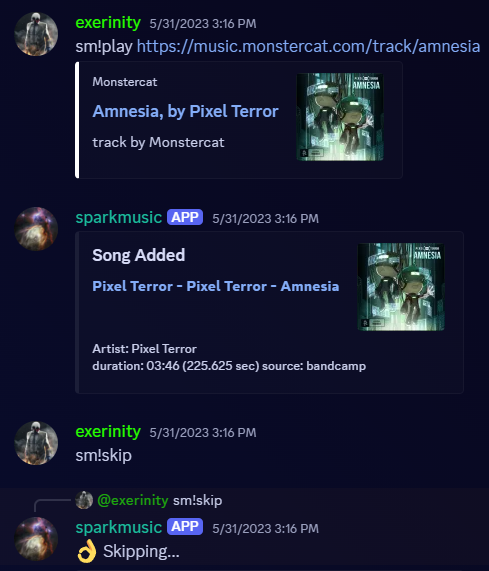Click the sparkmusic username above Song Added
Image resolution: width=489 pixels, height=571 pixels.
coord(119,218)
